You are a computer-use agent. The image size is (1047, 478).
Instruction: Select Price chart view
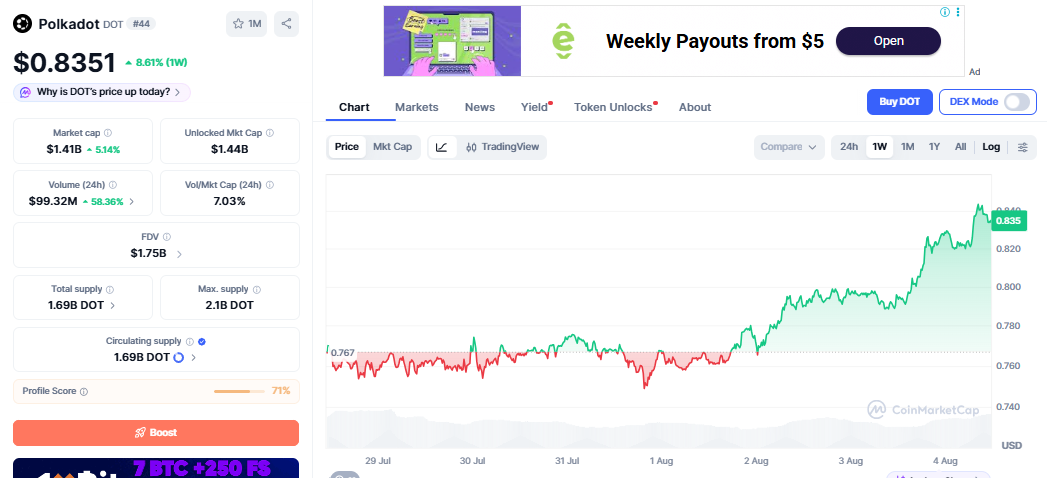tap(347, 147)
